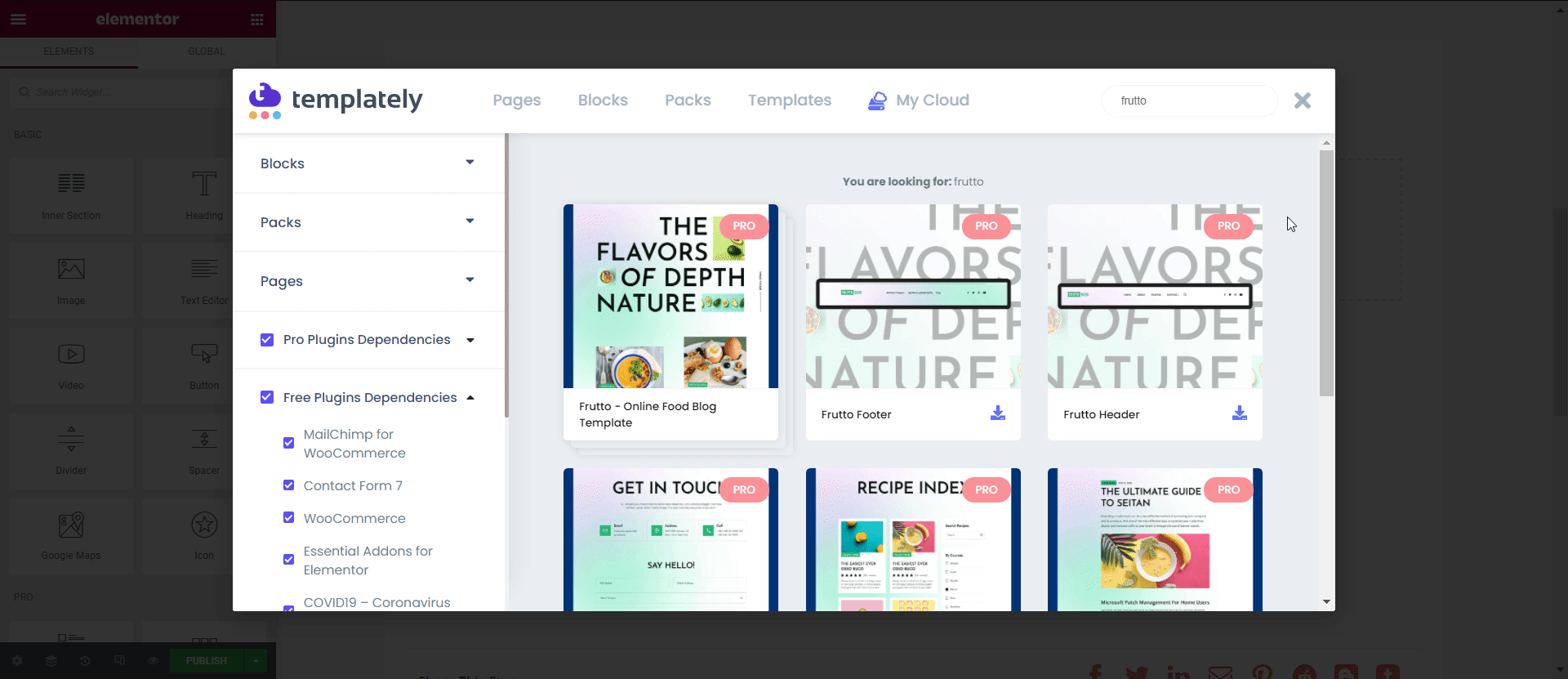Open the Get In Touch template thumbnail
This screenshot has height=679, width=1568.
tap(670, 539)
